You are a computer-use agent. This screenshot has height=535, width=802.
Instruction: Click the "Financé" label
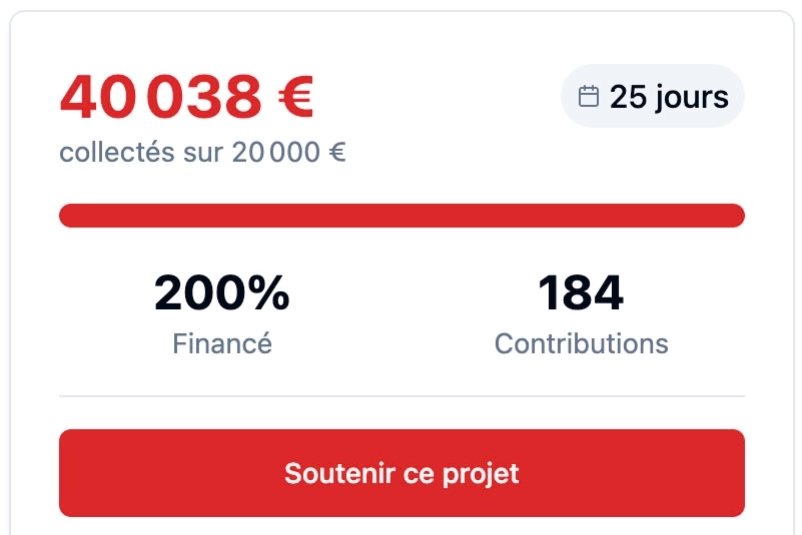point(222,344)
